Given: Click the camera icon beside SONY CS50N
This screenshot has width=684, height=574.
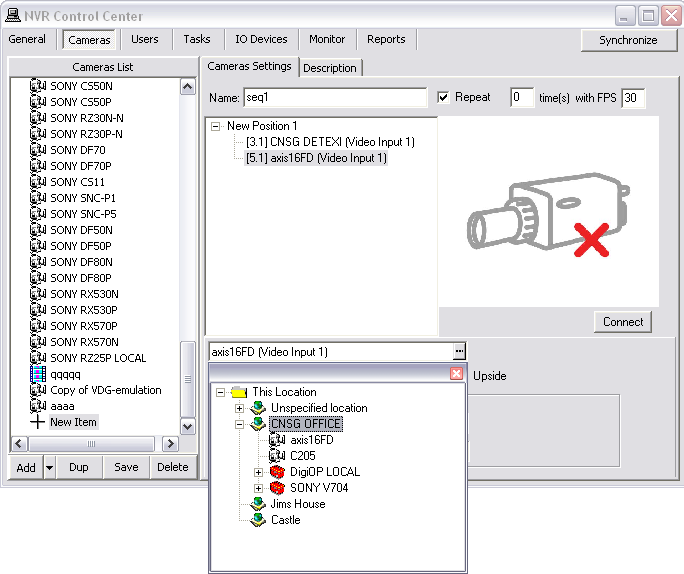Looking at the screenshot, I should [38, 86].
